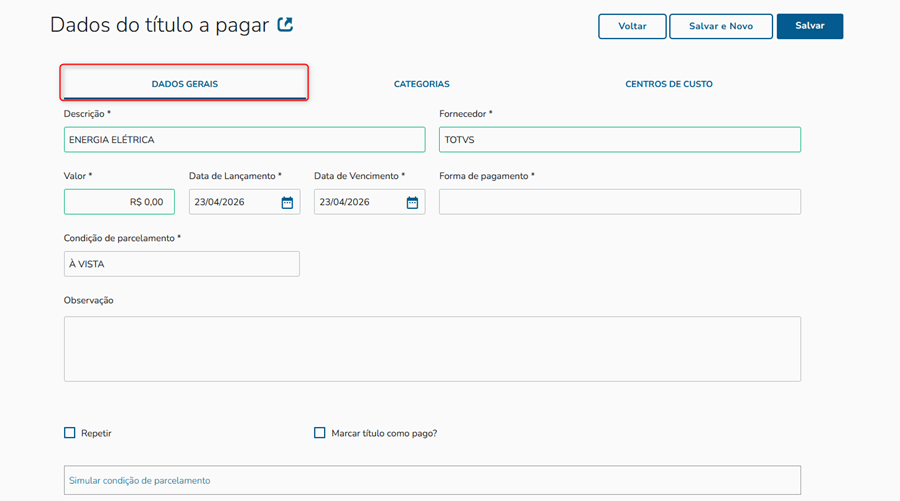Expand Simular condição de parcelamento
This screenshot has height=501, width=900.
(432, 480)
